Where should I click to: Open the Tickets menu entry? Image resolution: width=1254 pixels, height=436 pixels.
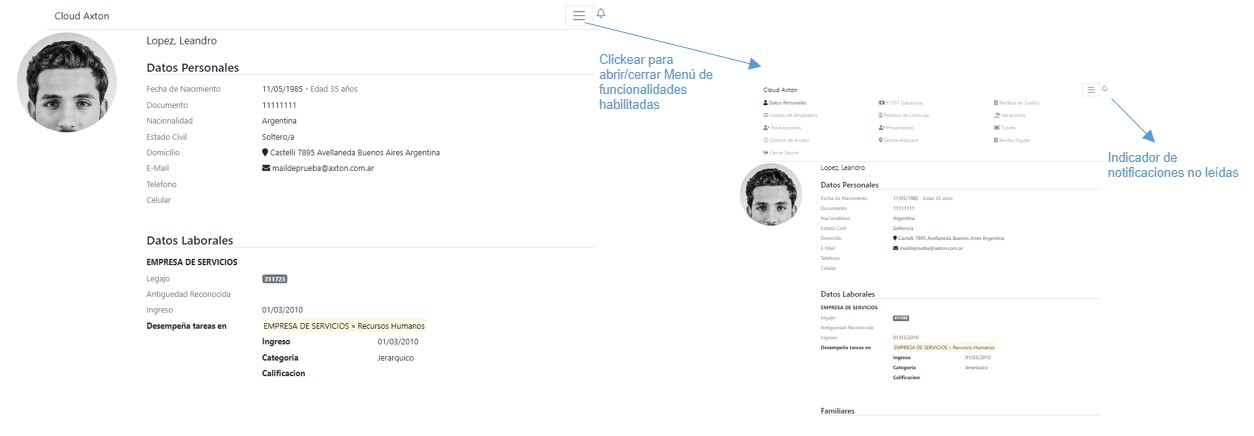[x=1006, y=128]
